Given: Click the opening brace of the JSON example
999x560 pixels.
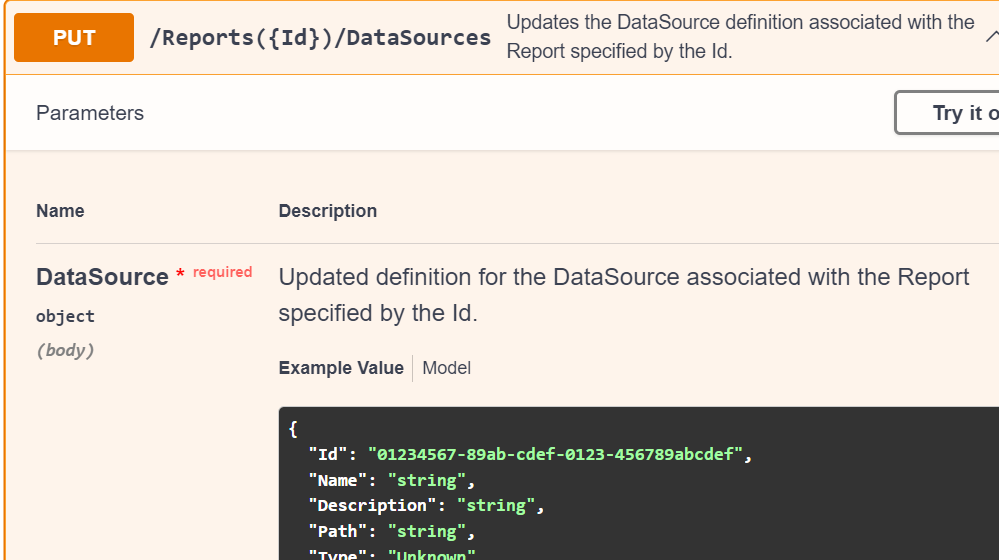Looking at the screenshot, I should coord(293,430).
